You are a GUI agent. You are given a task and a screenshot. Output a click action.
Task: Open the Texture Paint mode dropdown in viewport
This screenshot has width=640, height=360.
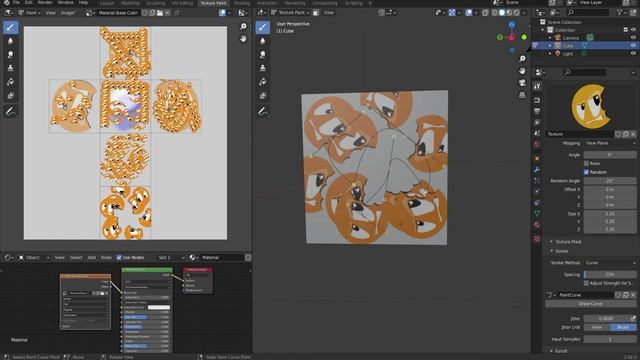(290, 13)
